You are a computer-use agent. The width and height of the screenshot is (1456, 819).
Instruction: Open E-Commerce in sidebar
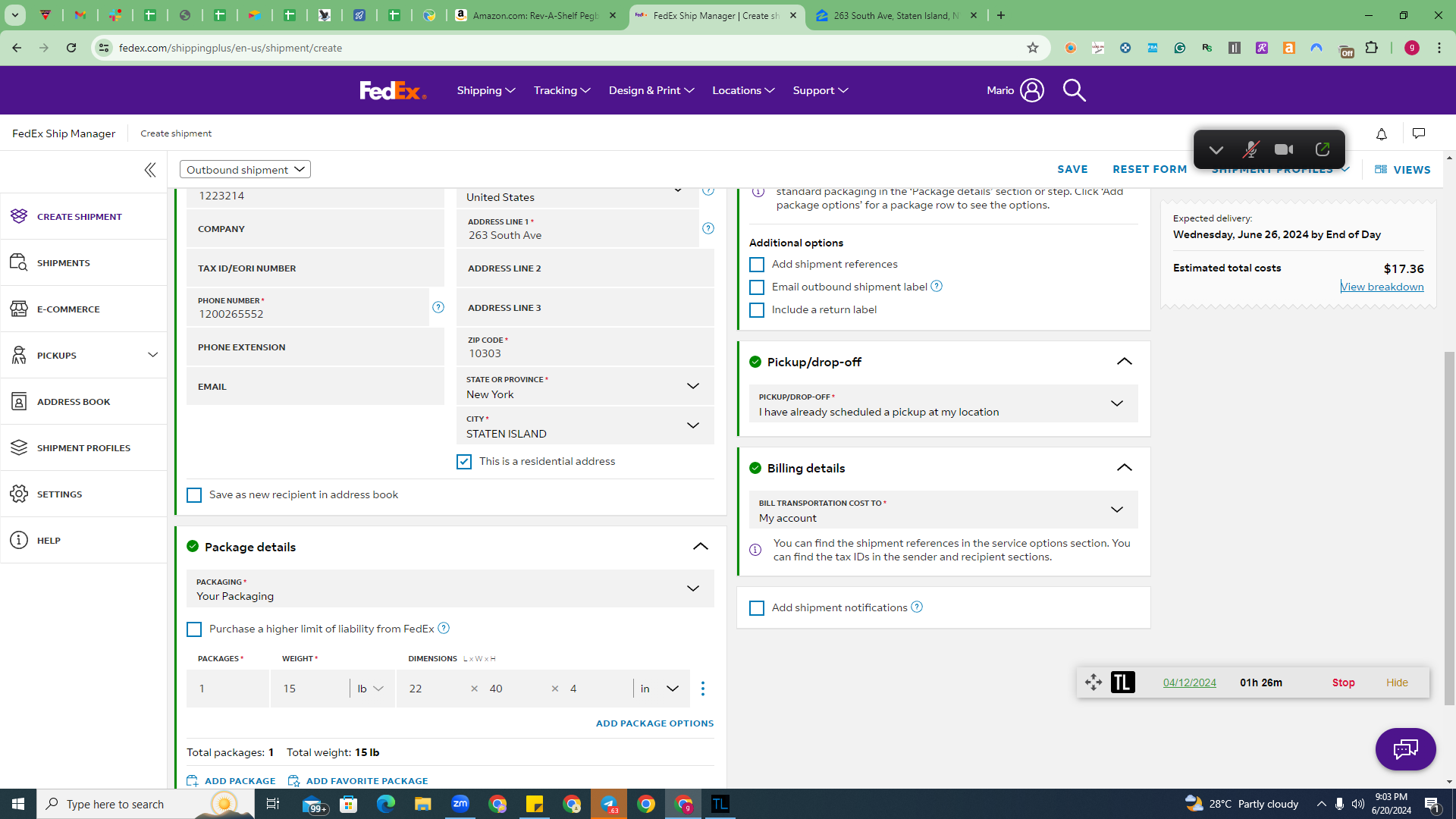click(x=83, y=309)
